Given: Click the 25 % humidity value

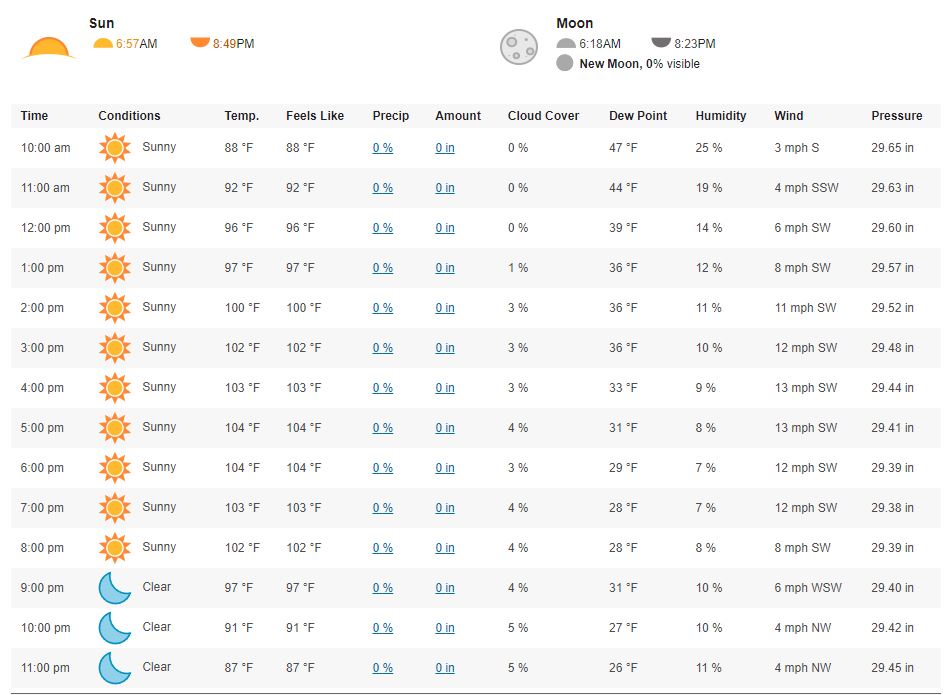Looking at the screenshot, I should (x=709, y=147).
